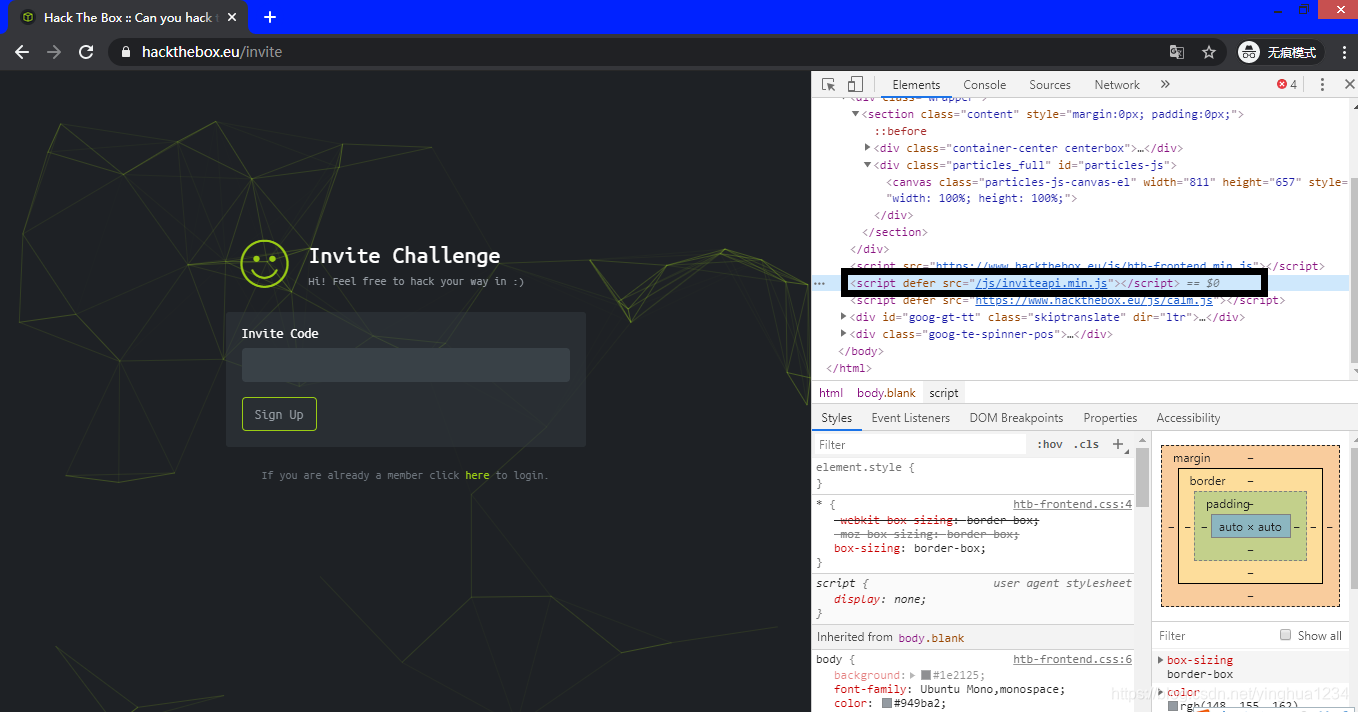Open htb-frontend.css:4 source link
Image resolution: width=1358 pixels, height=712 pixels.
coord(1072,505)
